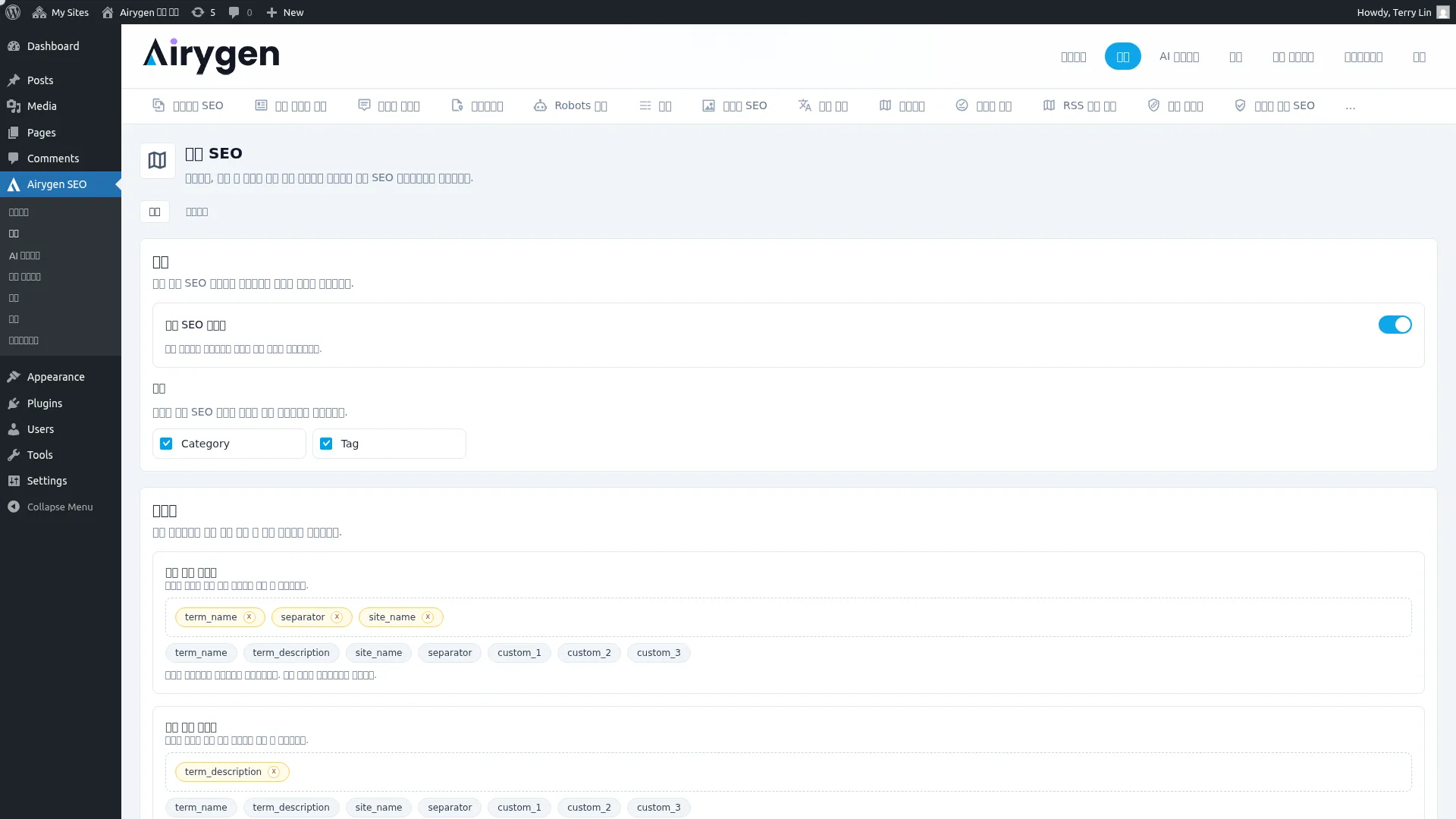Click the Tools wrench icon

pyautogui.click(x=14, y=455)
